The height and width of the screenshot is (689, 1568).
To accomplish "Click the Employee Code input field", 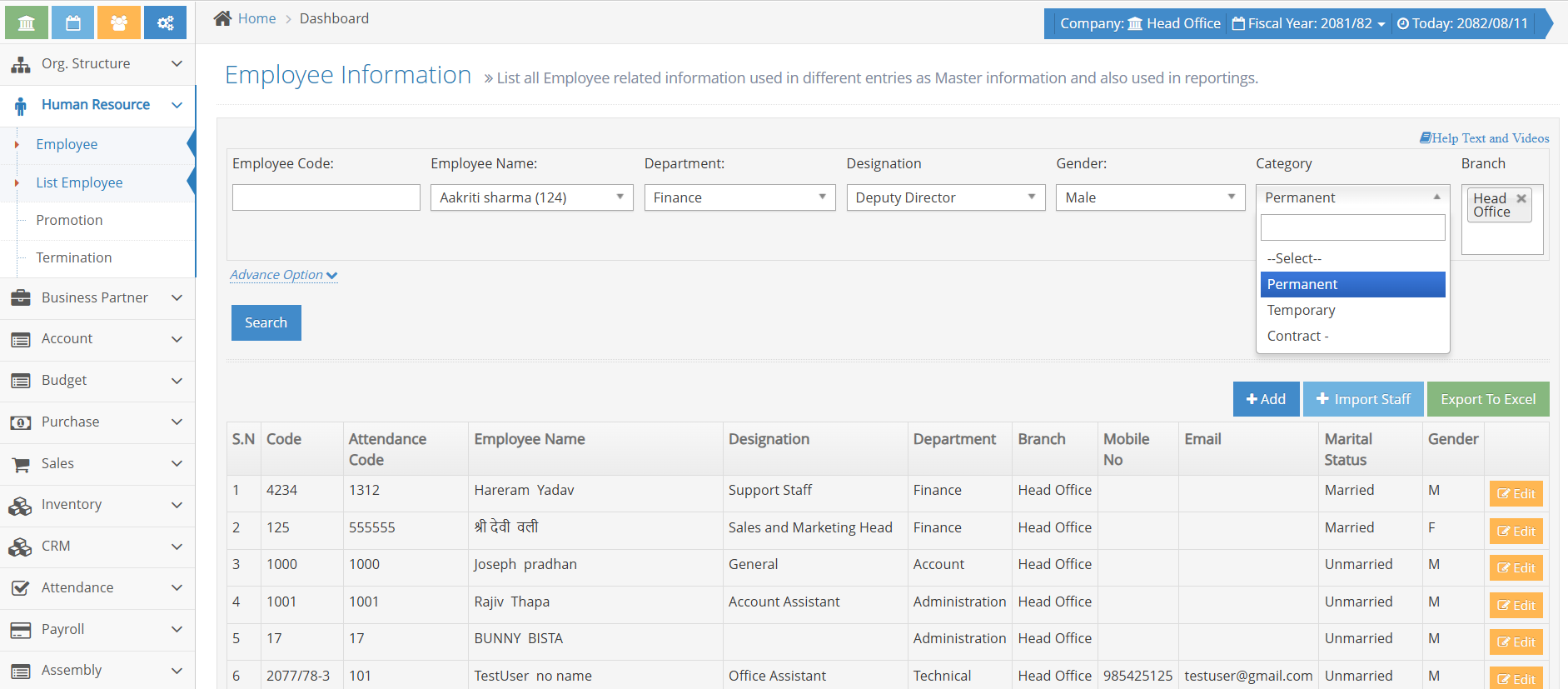I will 326,197.
